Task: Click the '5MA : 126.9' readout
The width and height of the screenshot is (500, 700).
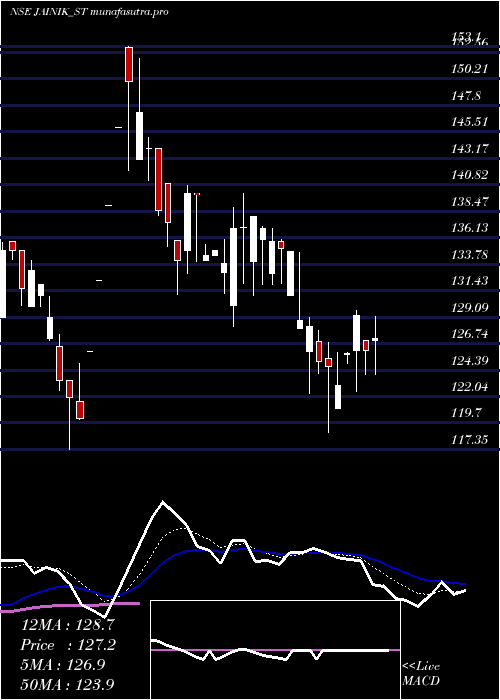Action: (x=63, y=664)
